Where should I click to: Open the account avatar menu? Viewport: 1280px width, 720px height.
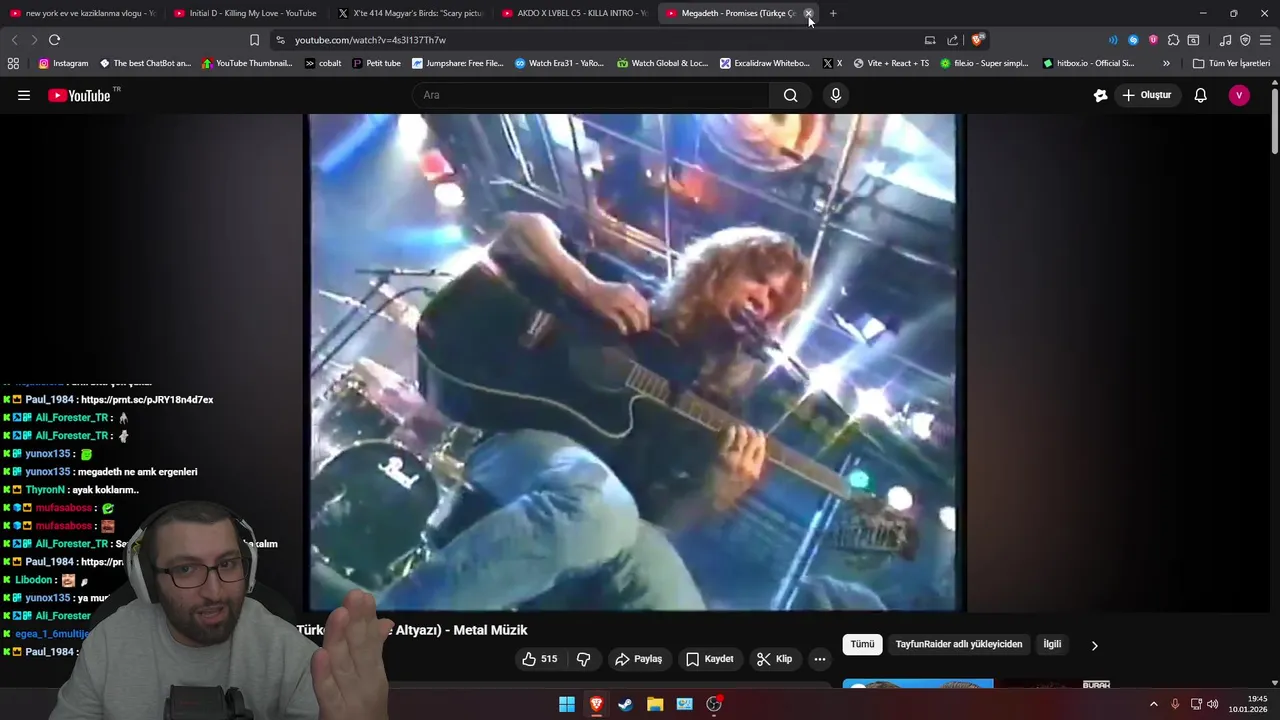tap(1239, 95)
